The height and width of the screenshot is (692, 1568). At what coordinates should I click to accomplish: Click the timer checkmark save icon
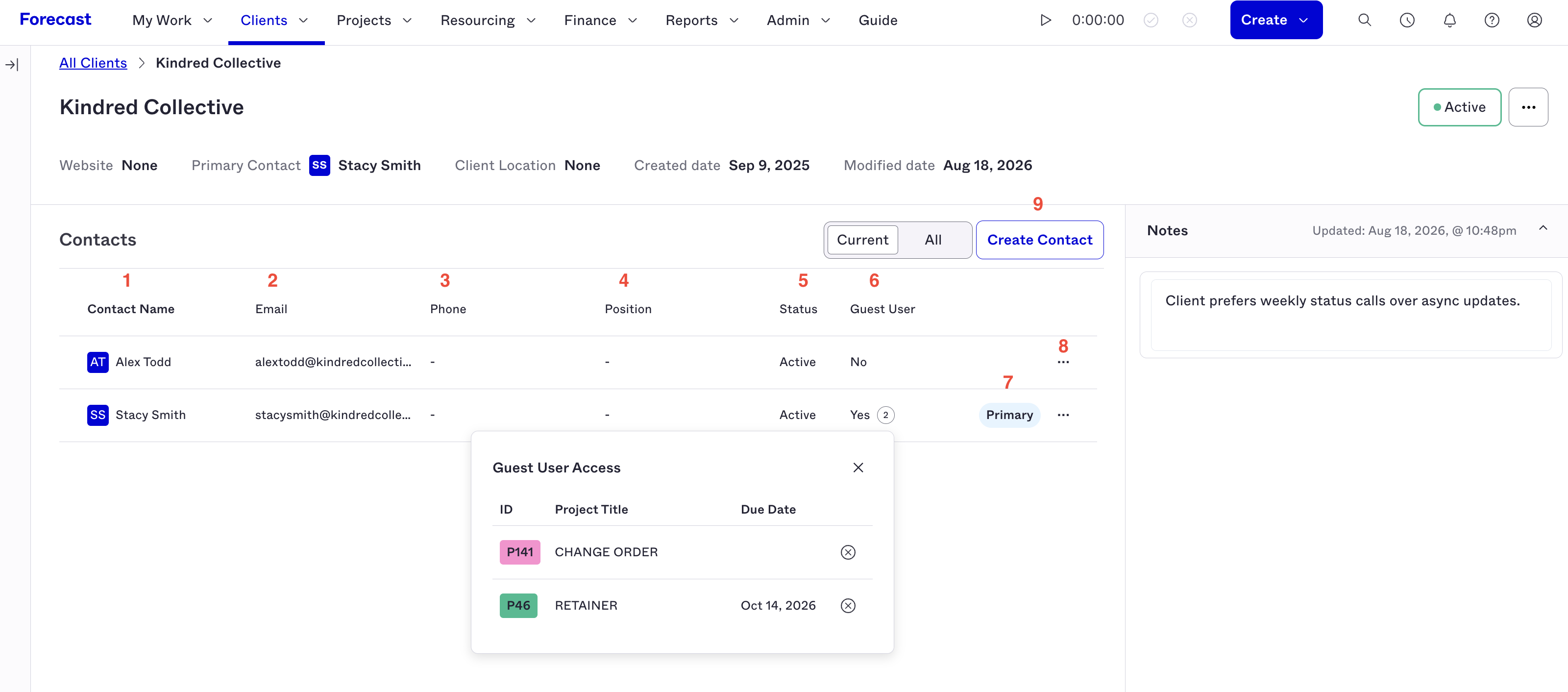click(1151, 20)
